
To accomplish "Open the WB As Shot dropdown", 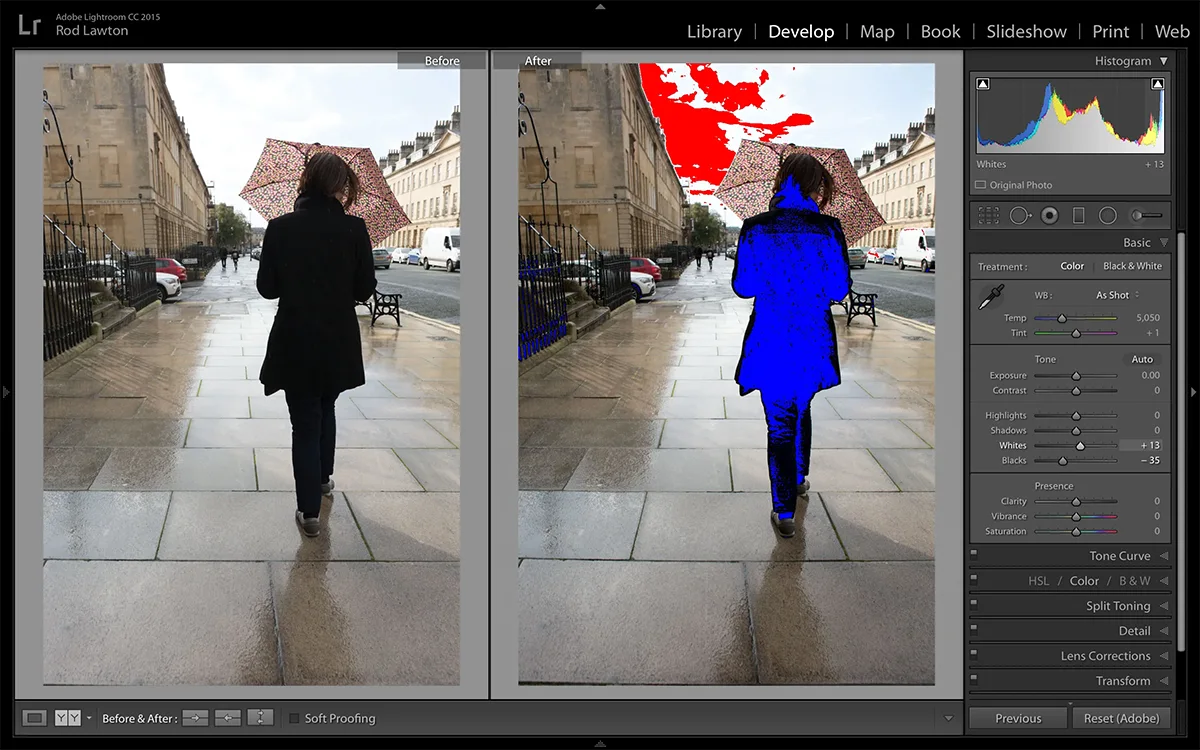I will [1117, 295].
